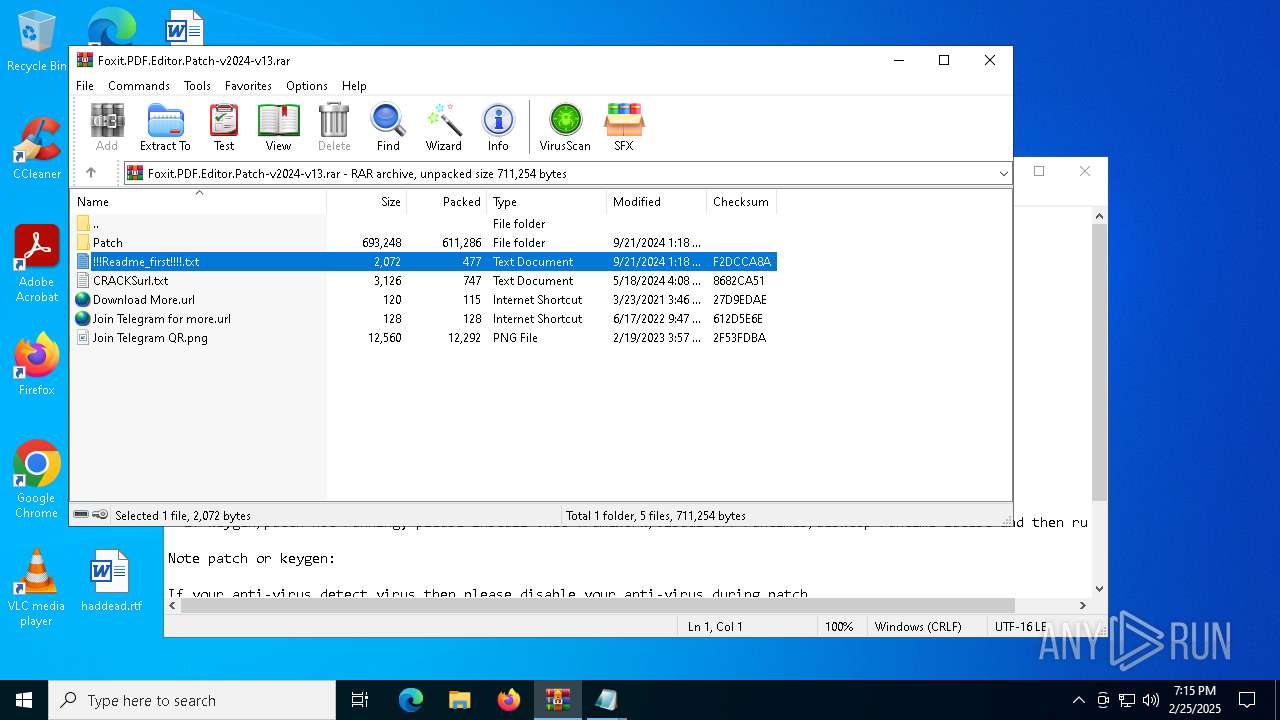Open the notification center icon

[x=1247, y=700]
